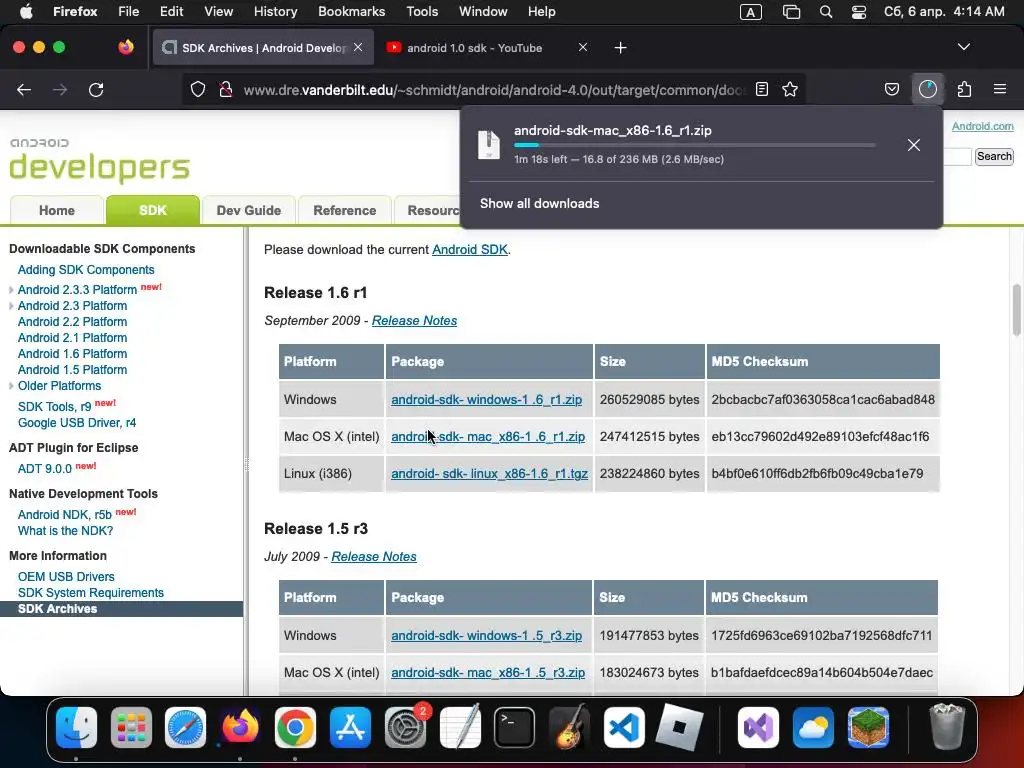This screenshot has width=1024, height=768.
Task: Launch Safari from the Dock
Action: [x=185, y=727]
